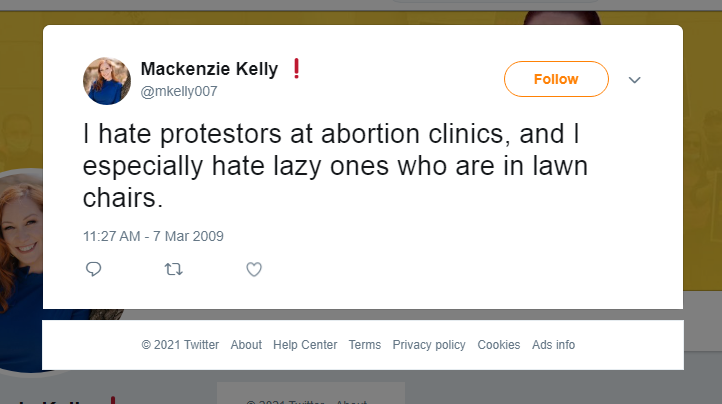Click the yellow profile banner behind the tweet
This screenshot has height=404, width=722.
pos(20,100)
